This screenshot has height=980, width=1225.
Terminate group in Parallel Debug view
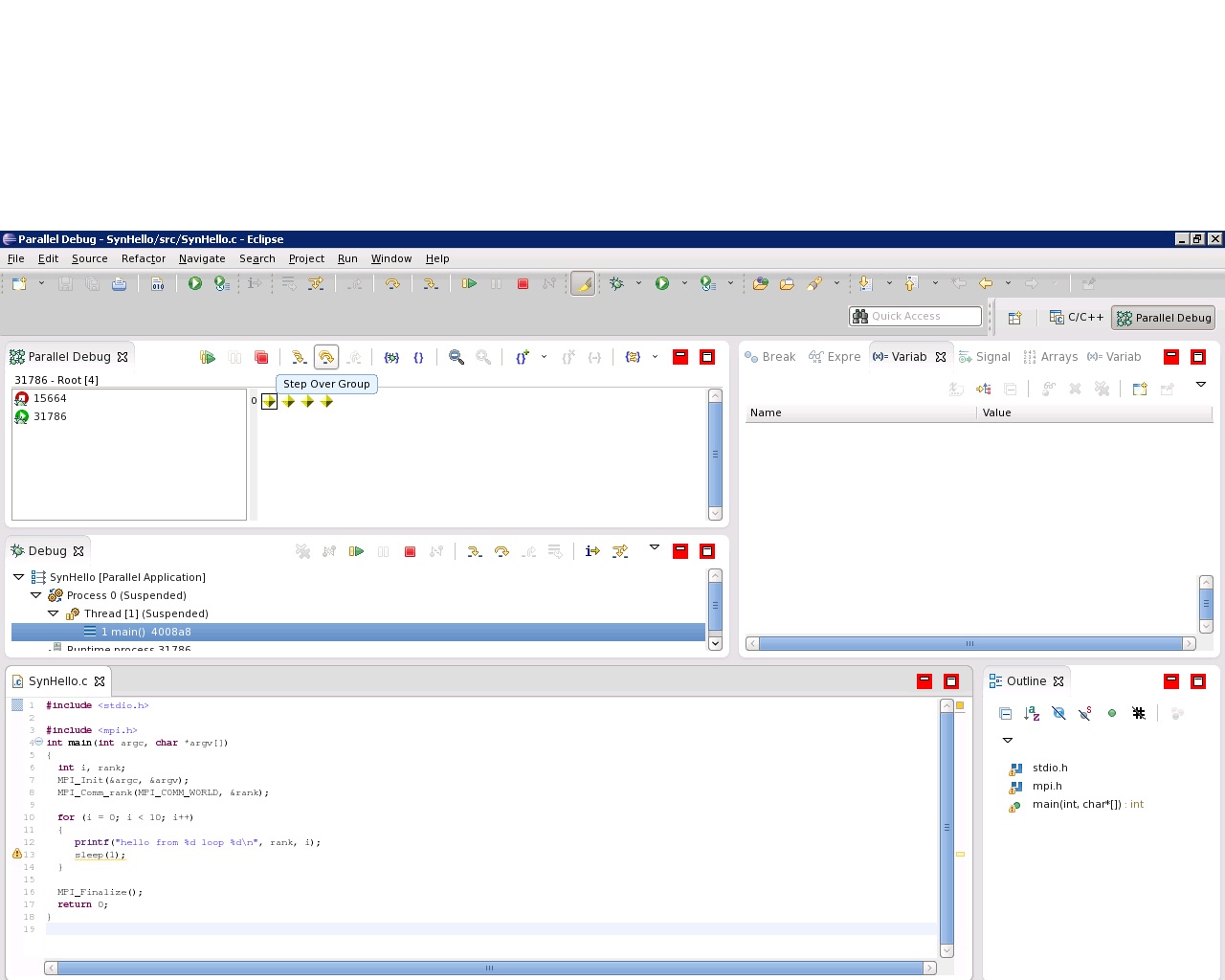261,357
